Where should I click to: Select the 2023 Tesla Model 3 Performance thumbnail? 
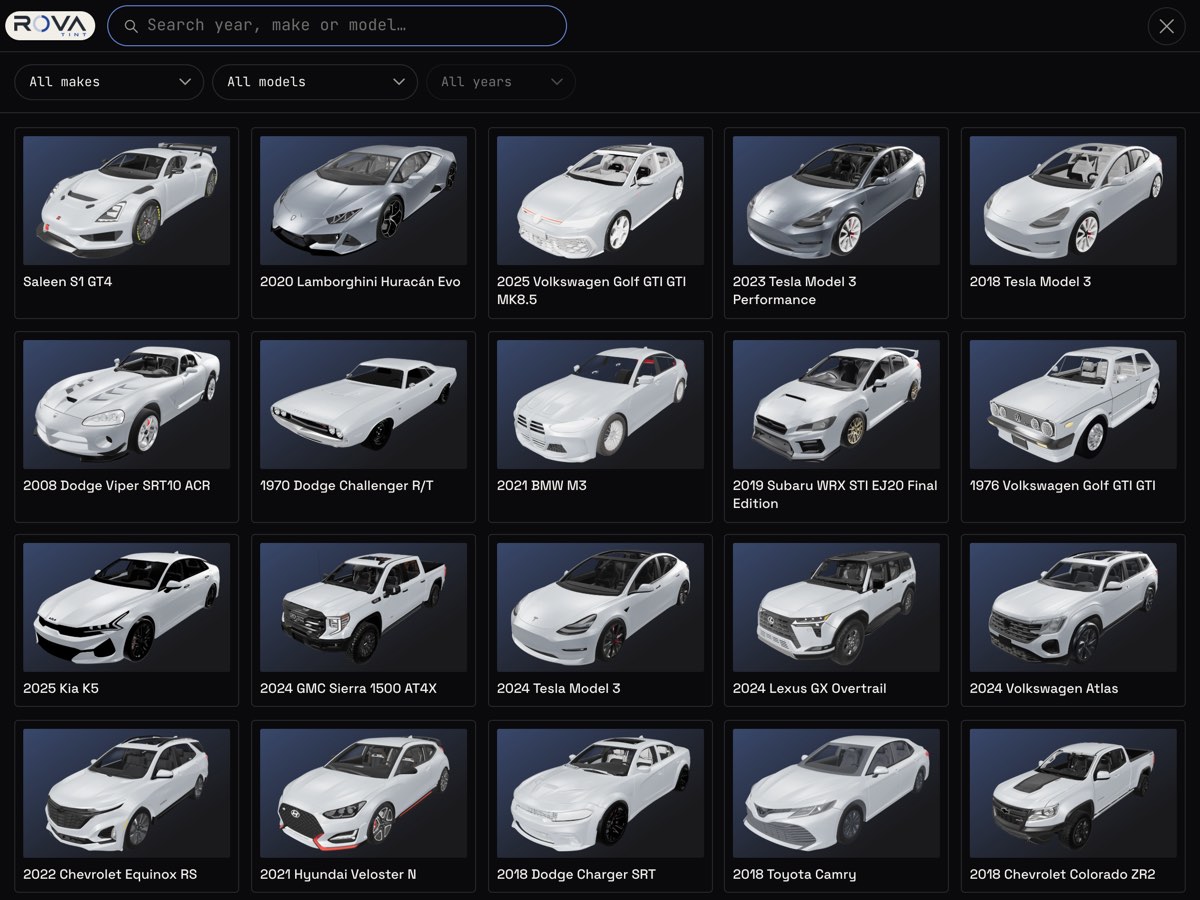pyautogui.click(x=836, y=200)
